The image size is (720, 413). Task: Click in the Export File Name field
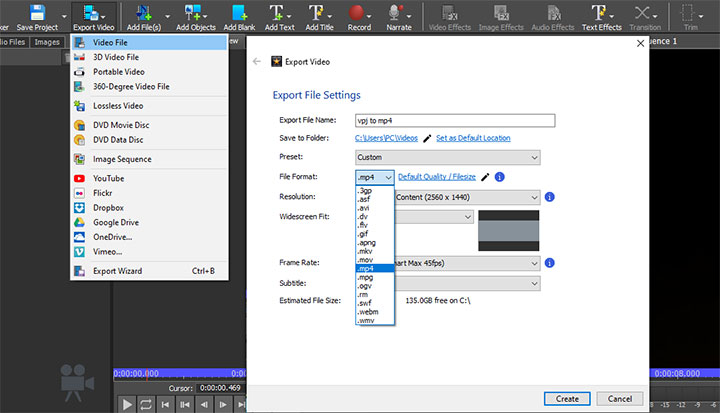point(455,120)
